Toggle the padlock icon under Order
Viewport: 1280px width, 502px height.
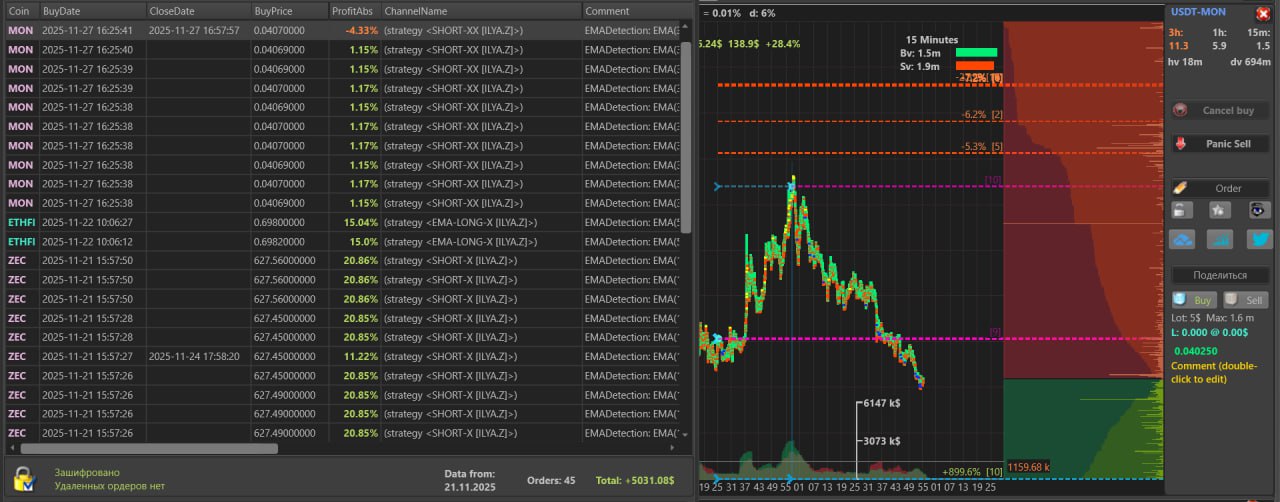point(1181,210)
